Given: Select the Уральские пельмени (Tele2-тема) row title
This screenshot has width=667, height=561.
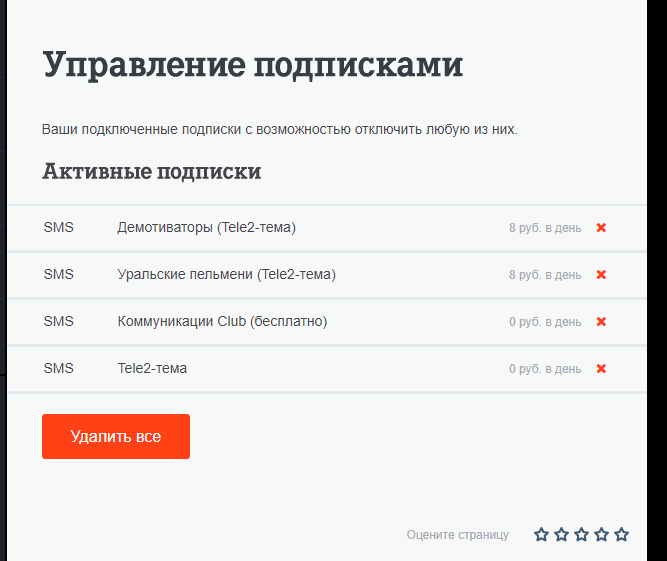Looking at the screenshot, I should (x=226, y=274).
